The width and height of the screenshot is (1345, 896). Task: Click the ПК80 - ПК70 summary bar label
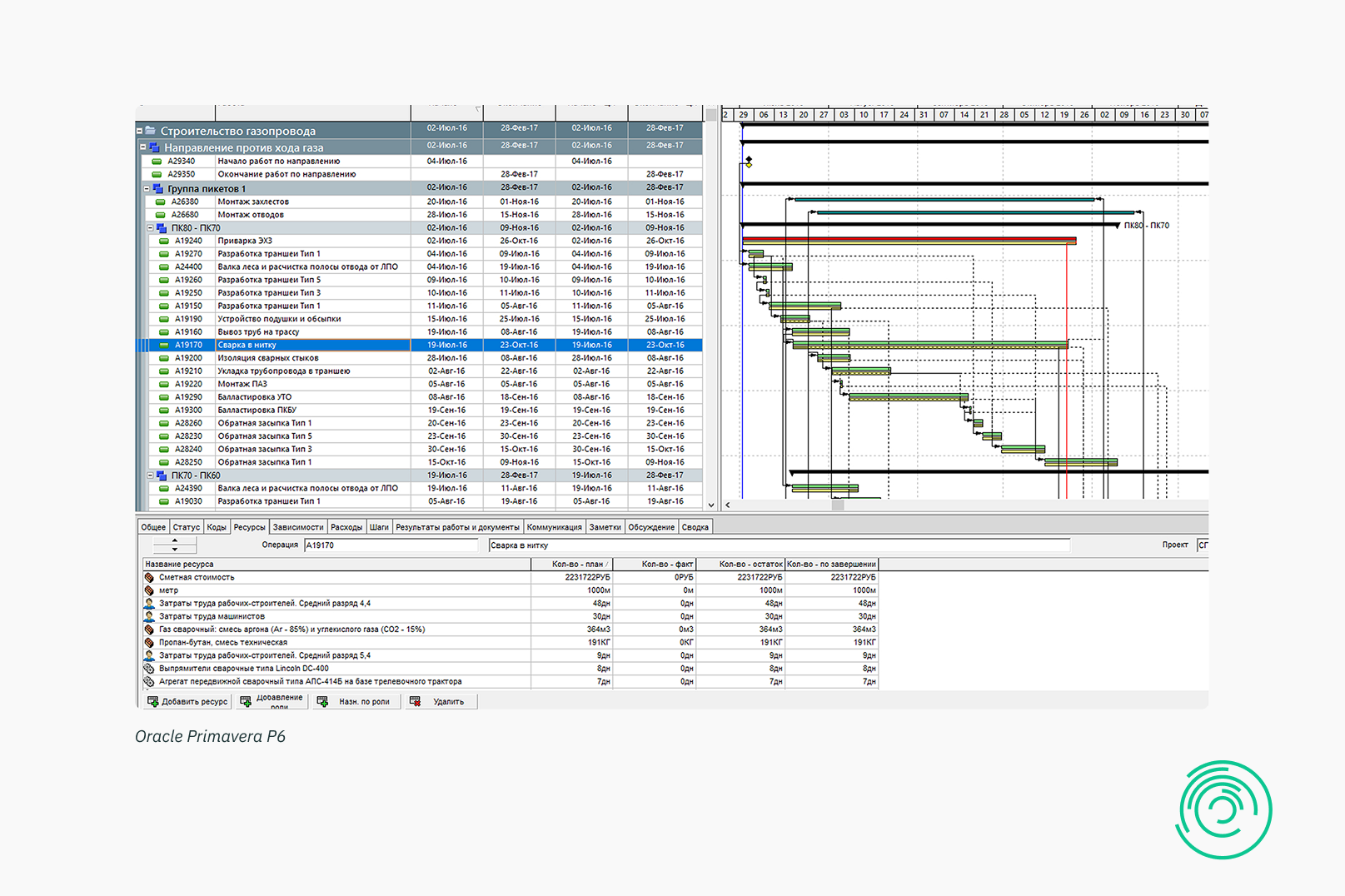[1147, 226]
